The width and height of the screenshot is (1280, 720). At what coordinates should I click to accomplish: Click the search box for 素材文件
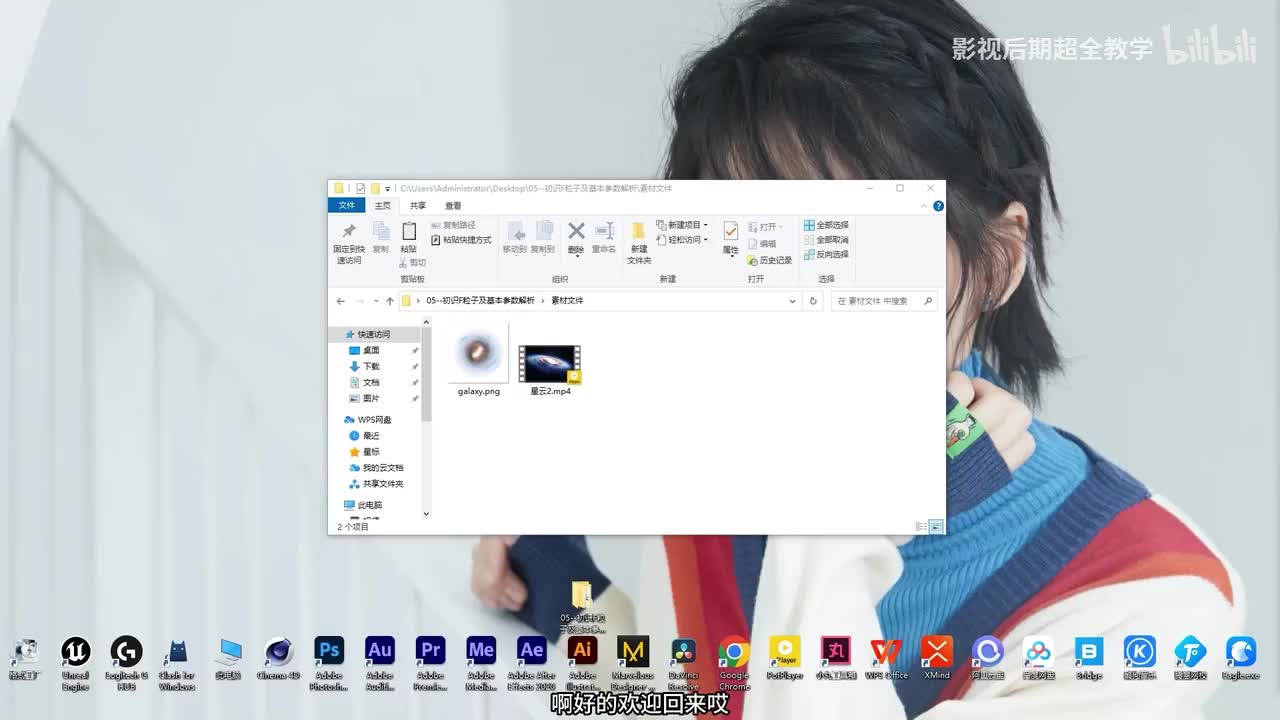(x=884, y=300)
